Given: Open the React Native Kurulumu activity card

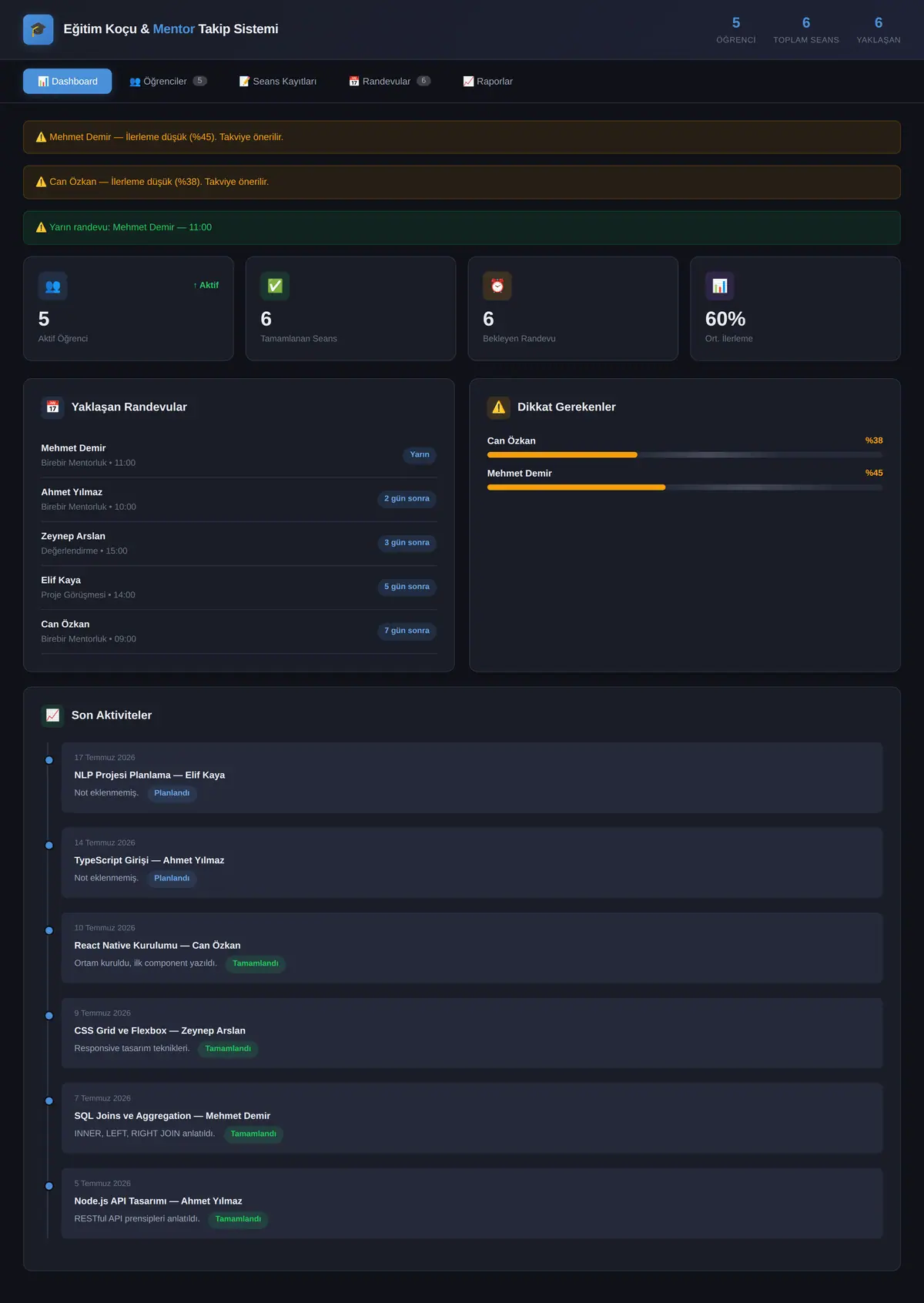Looking at the screenshot, I should click(x=472, y=948).
